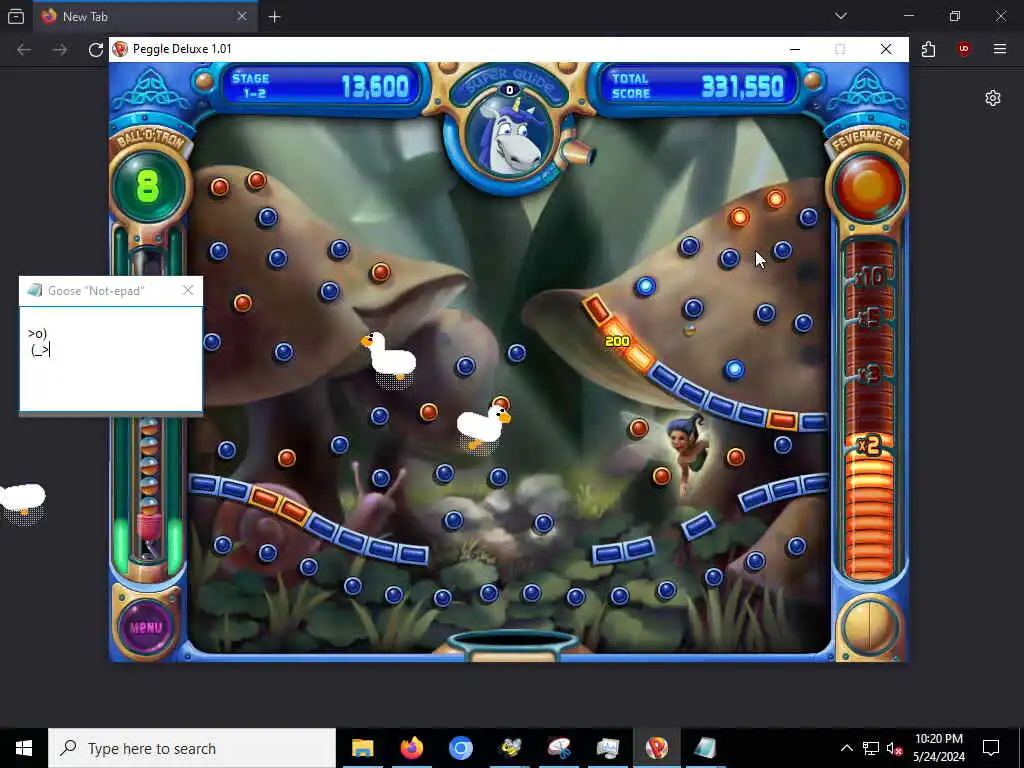The image size is (1024, 768).
Task: Open Firefox hamburger application menu
Action: [1000, 50]
